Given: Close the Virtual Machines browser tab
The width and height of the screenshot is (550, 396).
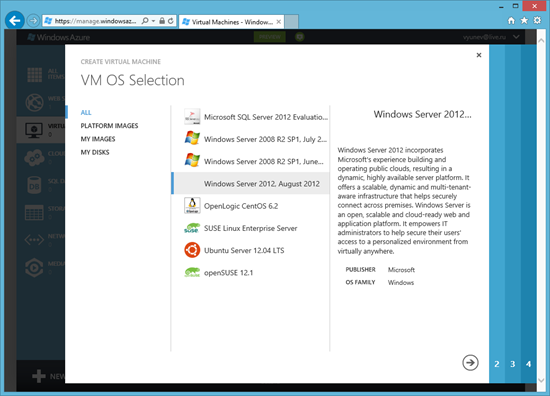Looking at the screenshot, I should (x=279, y=22).
